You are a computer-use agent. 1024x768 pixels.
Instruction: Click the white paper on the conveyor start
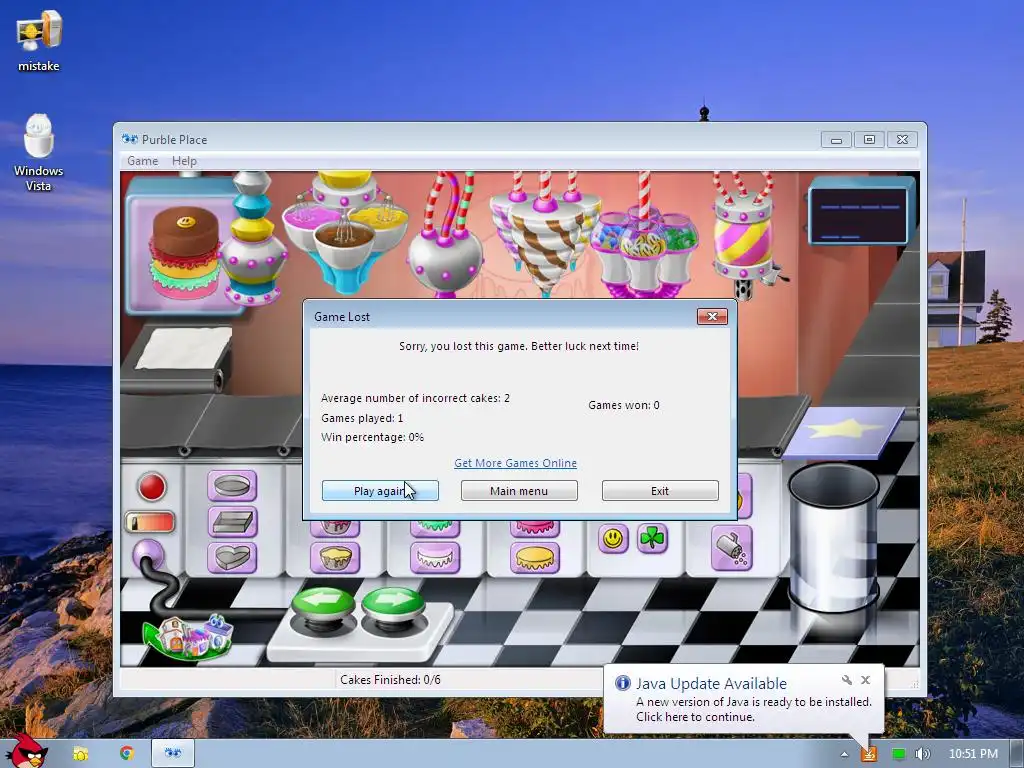tap(185, 347)
